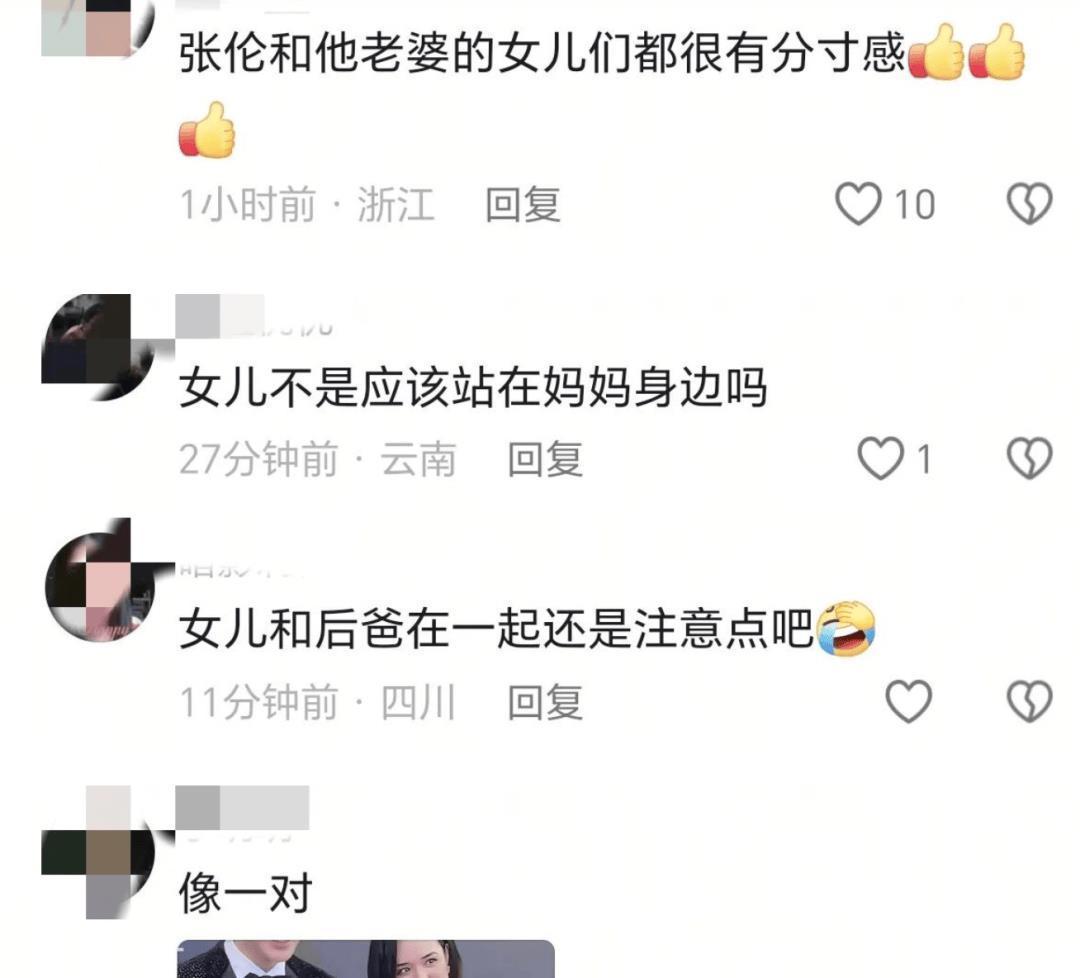This screenshot has height=978, width=1080.
Task: Like the Yunnan comment with 1 like
Action: [x=880, y=459]
